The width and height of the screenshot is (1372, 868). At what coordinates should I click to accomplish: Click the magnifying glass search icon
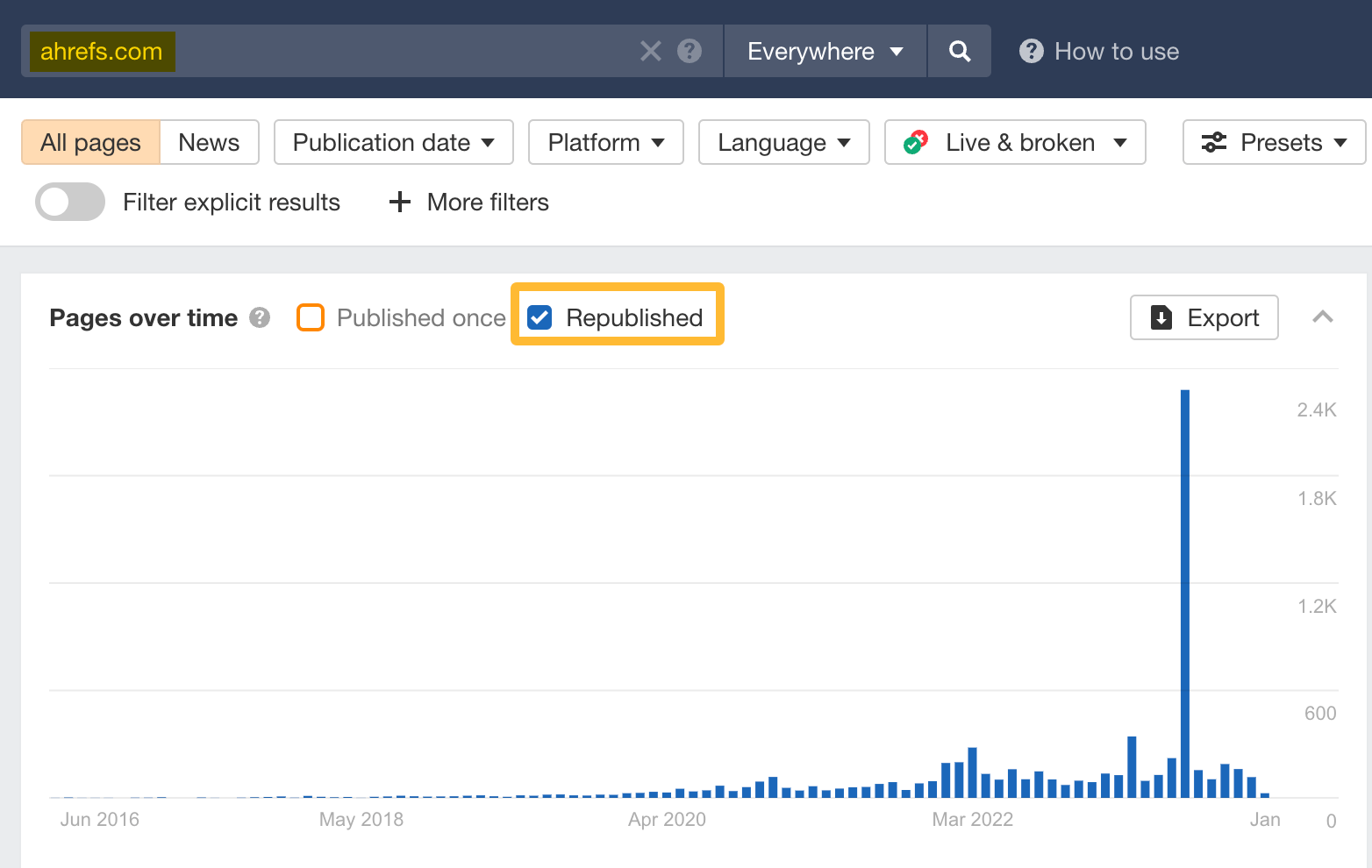959,51
